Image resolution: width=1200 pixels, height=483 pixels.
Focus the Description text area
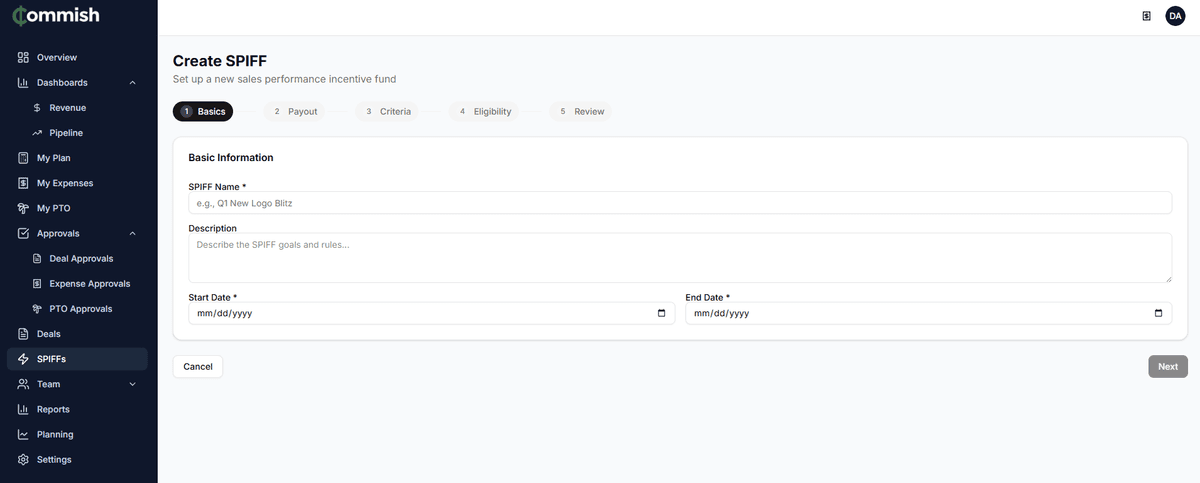click(680, 258)
